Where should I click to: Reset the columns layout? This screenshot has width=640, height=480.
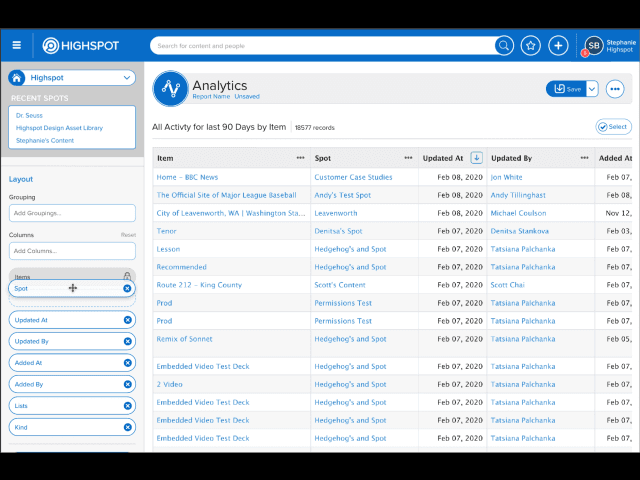coord(128,235)
